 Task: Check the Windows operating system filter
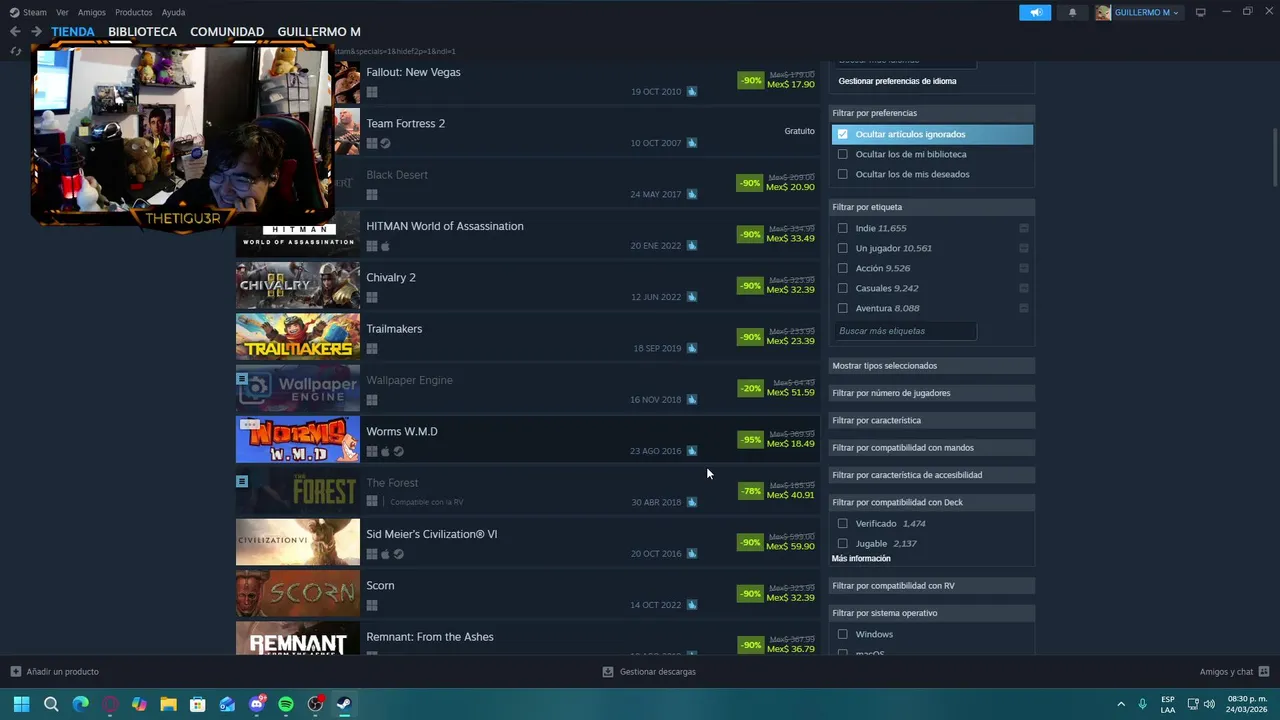pos(843,634)
